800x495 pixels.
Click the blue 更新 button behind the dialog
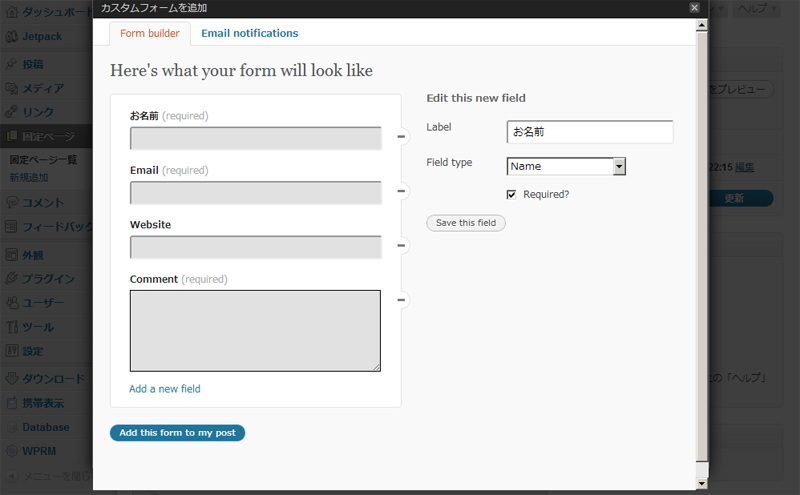click(x=740, y=198)
